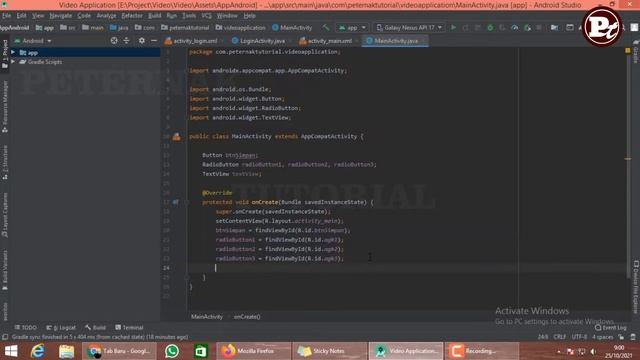The width and height of the screenshot is (640, 360).
Task: Click the videoapplication breadcrumb in navigation bar
Action: coord(240,27)
